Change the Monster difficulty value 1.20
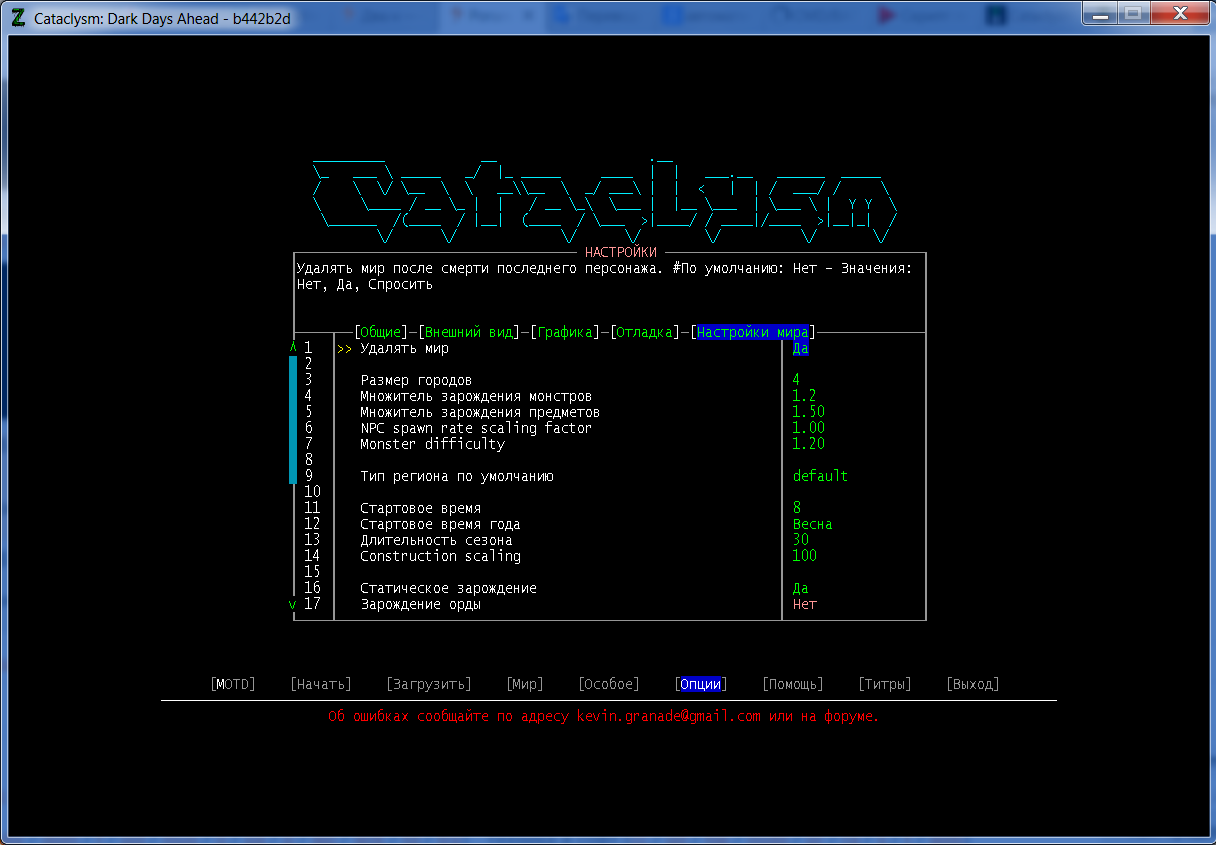The image size is (1216, 845). pyautogui.click(x=808, y=444)
